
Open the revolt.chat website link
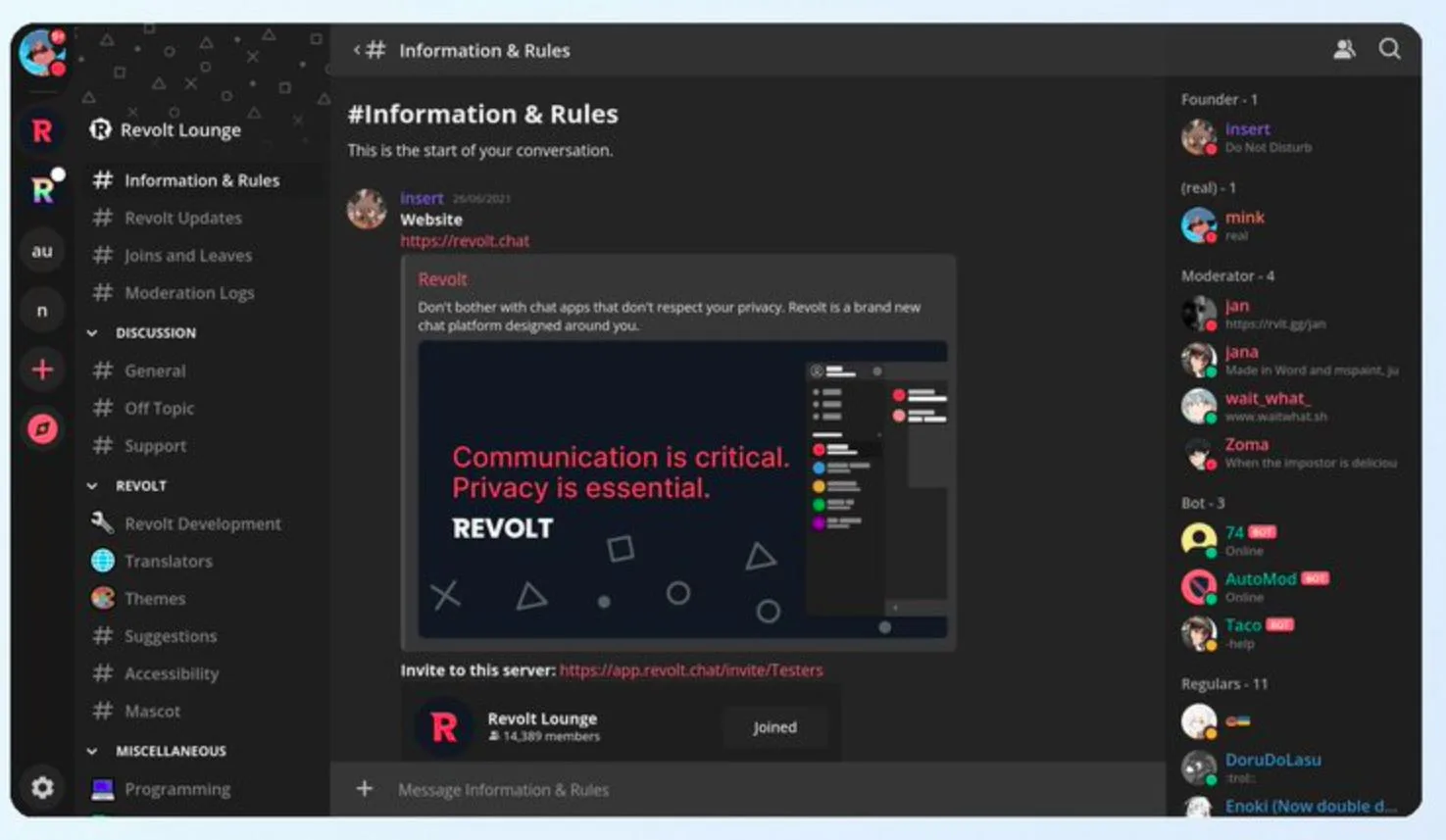click(465, 241)
